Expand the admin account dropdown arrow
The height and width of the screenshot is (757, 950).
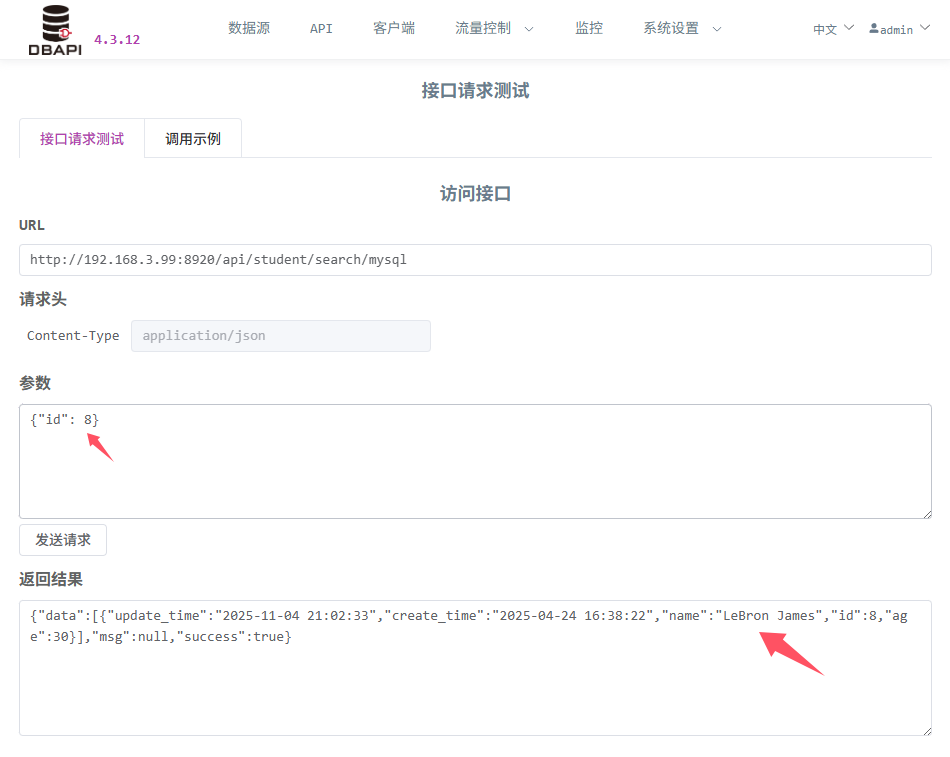pos(924,28)
